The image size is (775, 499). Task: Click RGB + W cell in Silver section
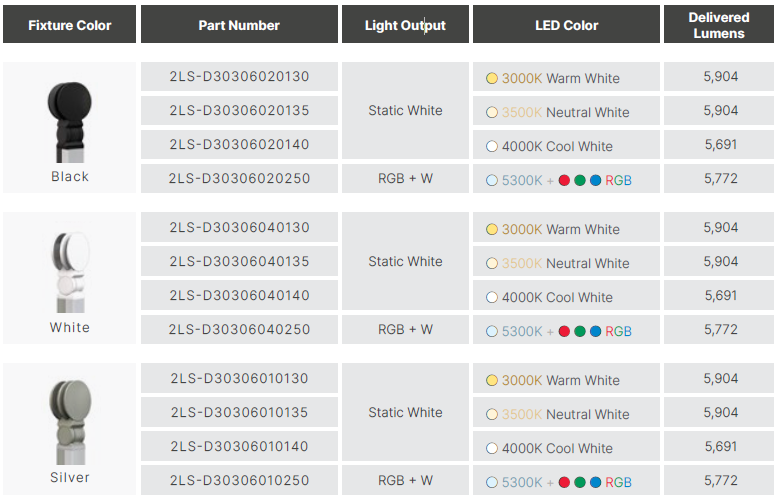point(405,480)
